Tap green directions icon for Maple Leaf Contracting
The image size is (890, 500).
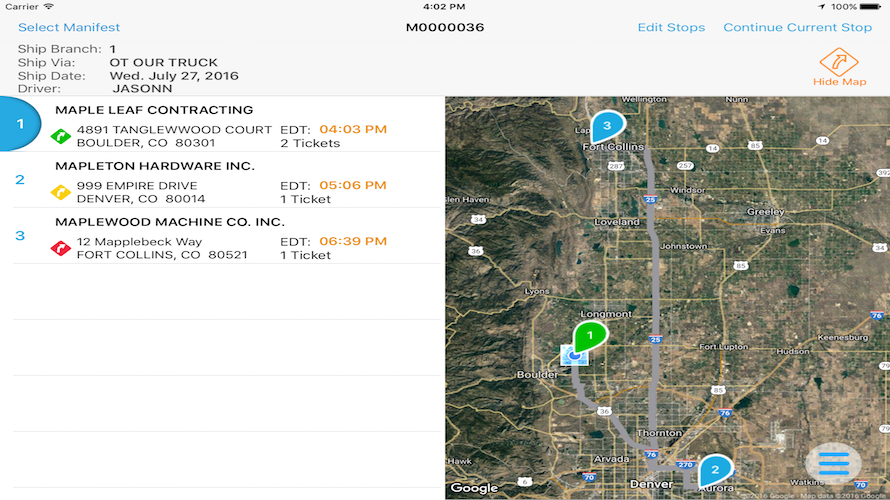pyautogui.click(x=60, y=136)
